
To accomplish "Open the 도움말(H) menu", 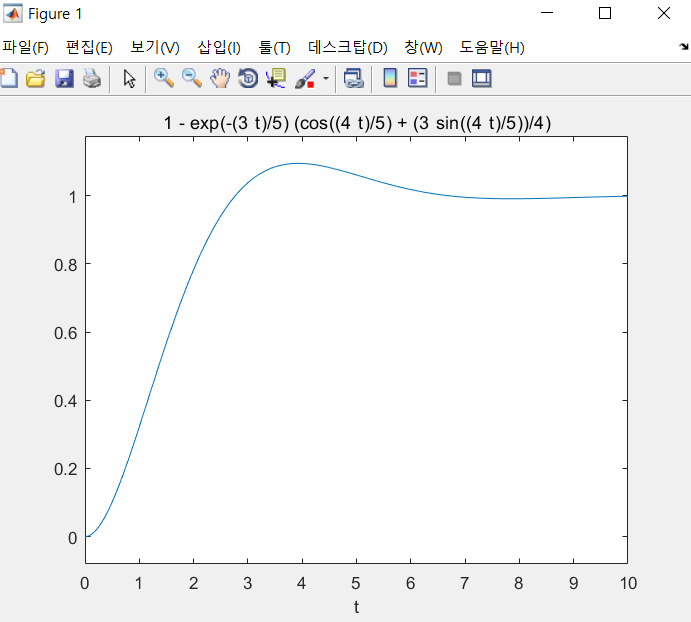I will point(492,47).
